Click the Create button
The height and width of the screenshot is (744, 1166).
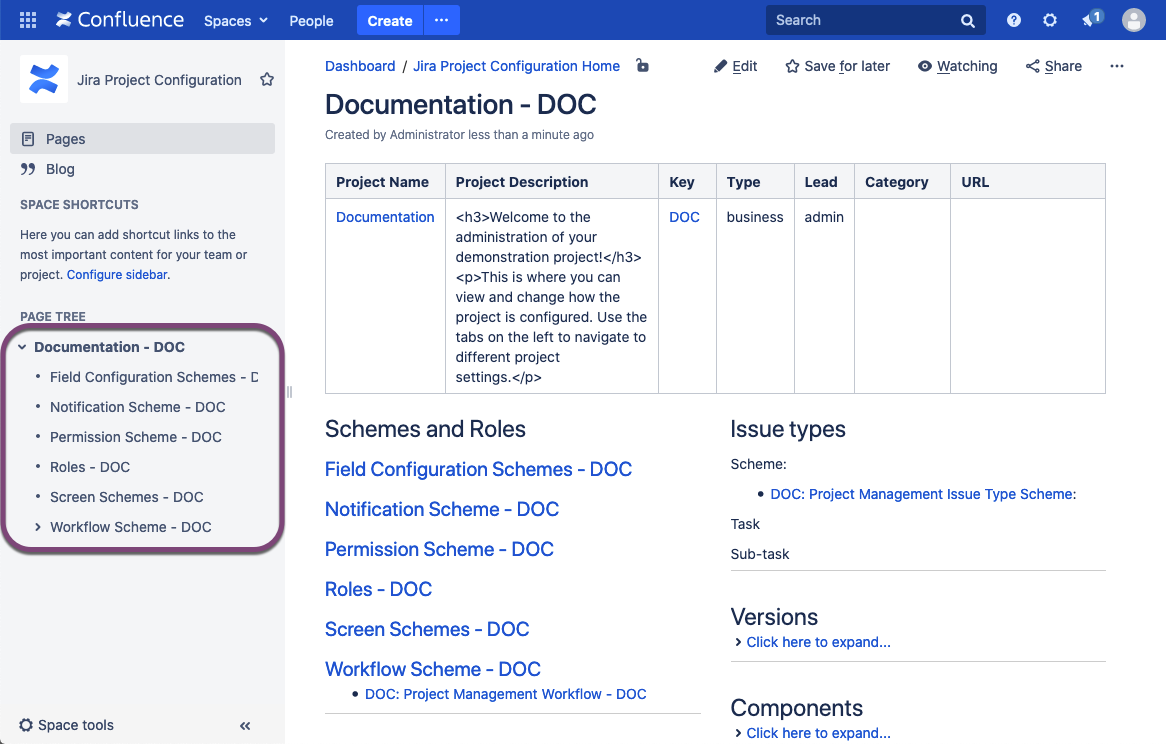(390, 21)
